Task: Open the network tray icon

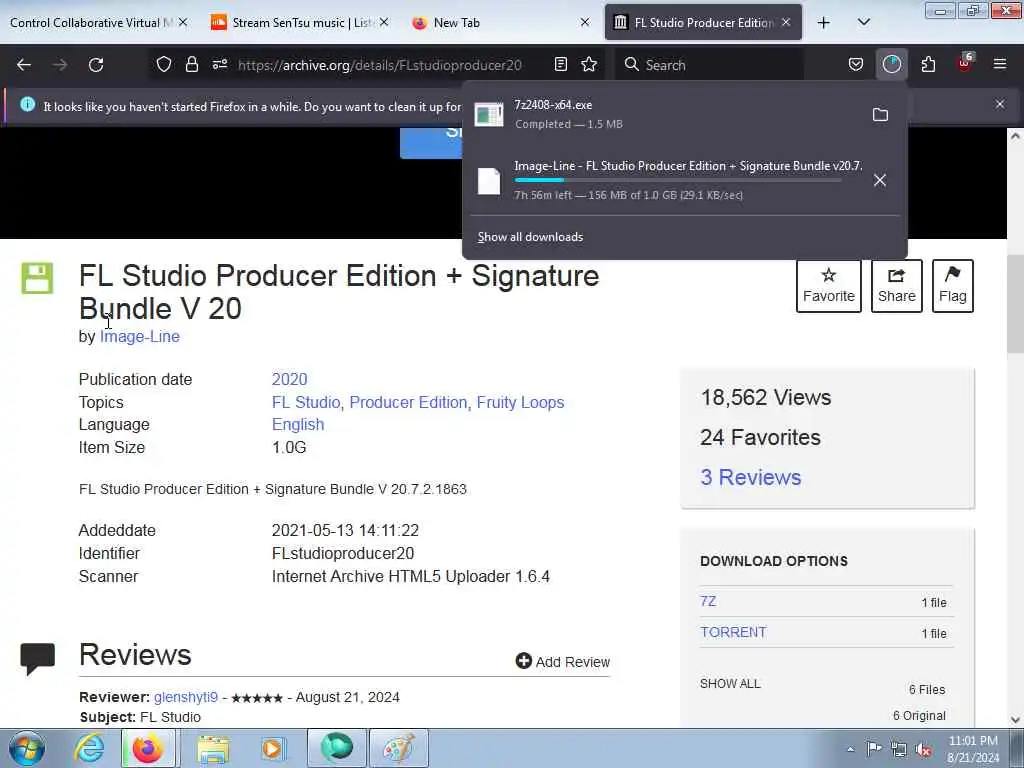Action: pyautogui.click(x=899, y=749)
